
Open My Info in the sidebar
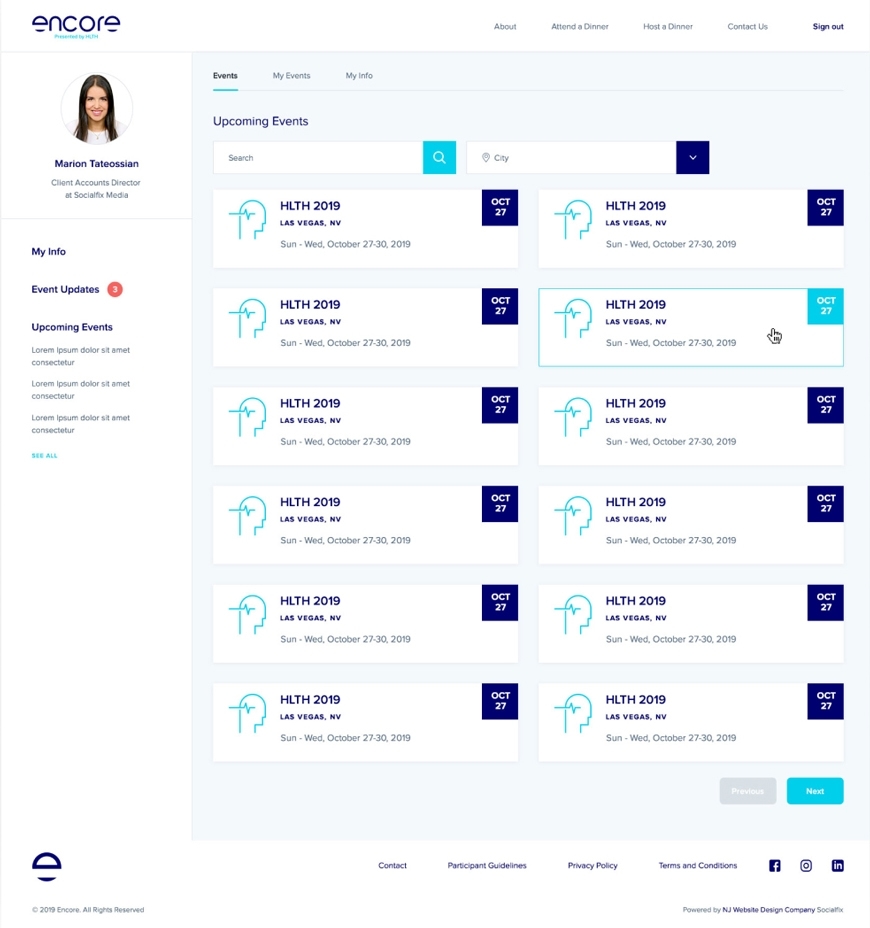pos(49,252)
